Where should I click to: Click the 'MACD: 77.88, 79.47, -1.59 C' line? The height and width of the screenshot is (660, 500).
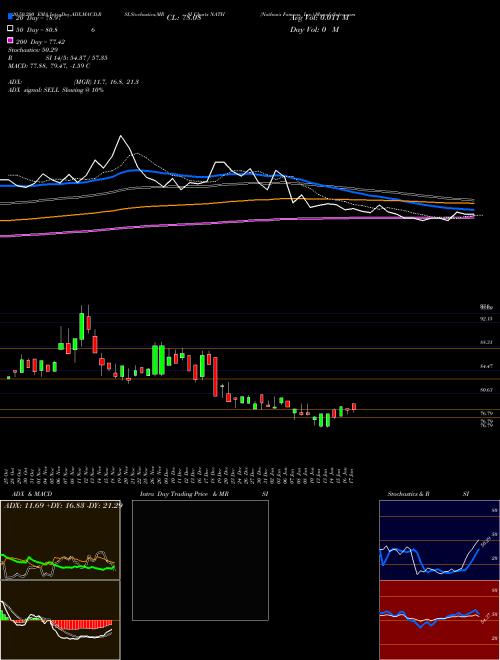click(49, 66)
